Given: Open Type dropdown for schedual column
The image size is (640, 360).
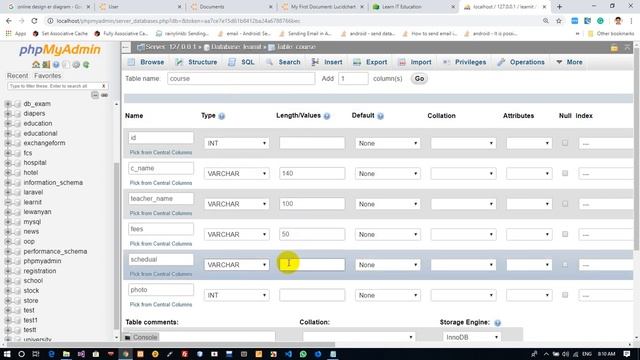Looking at the screenshot, I should click(236, 265).
